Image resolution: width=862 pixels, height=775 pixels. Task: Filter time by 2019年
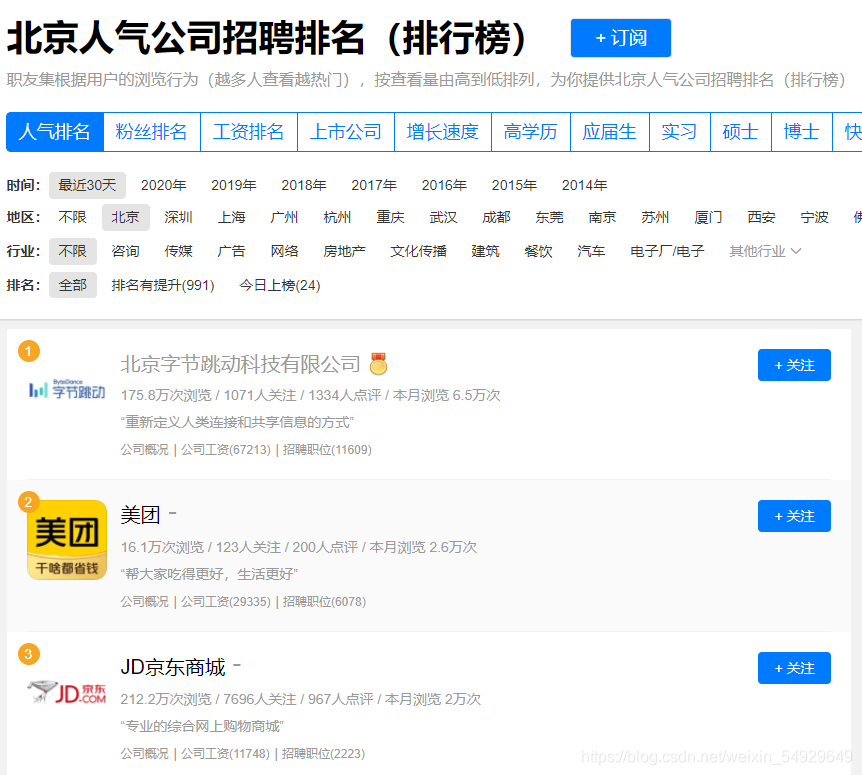pyautogui.click(x=234, y=185)
